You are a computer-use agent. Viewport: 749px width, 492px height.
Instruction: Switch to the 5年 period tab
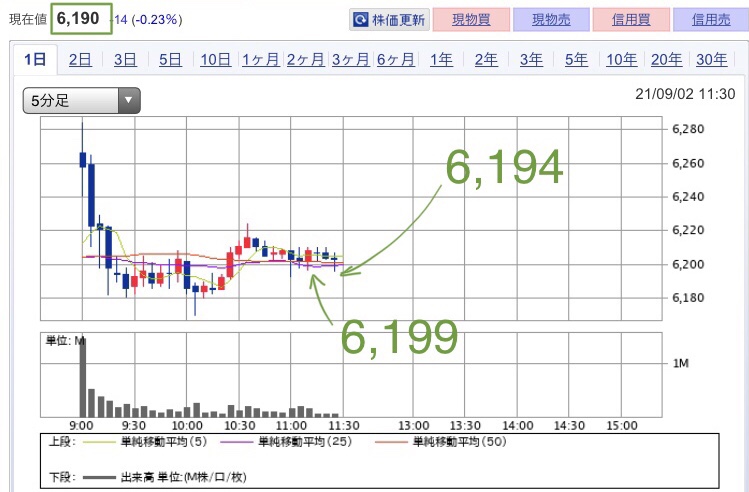point(576,60)
